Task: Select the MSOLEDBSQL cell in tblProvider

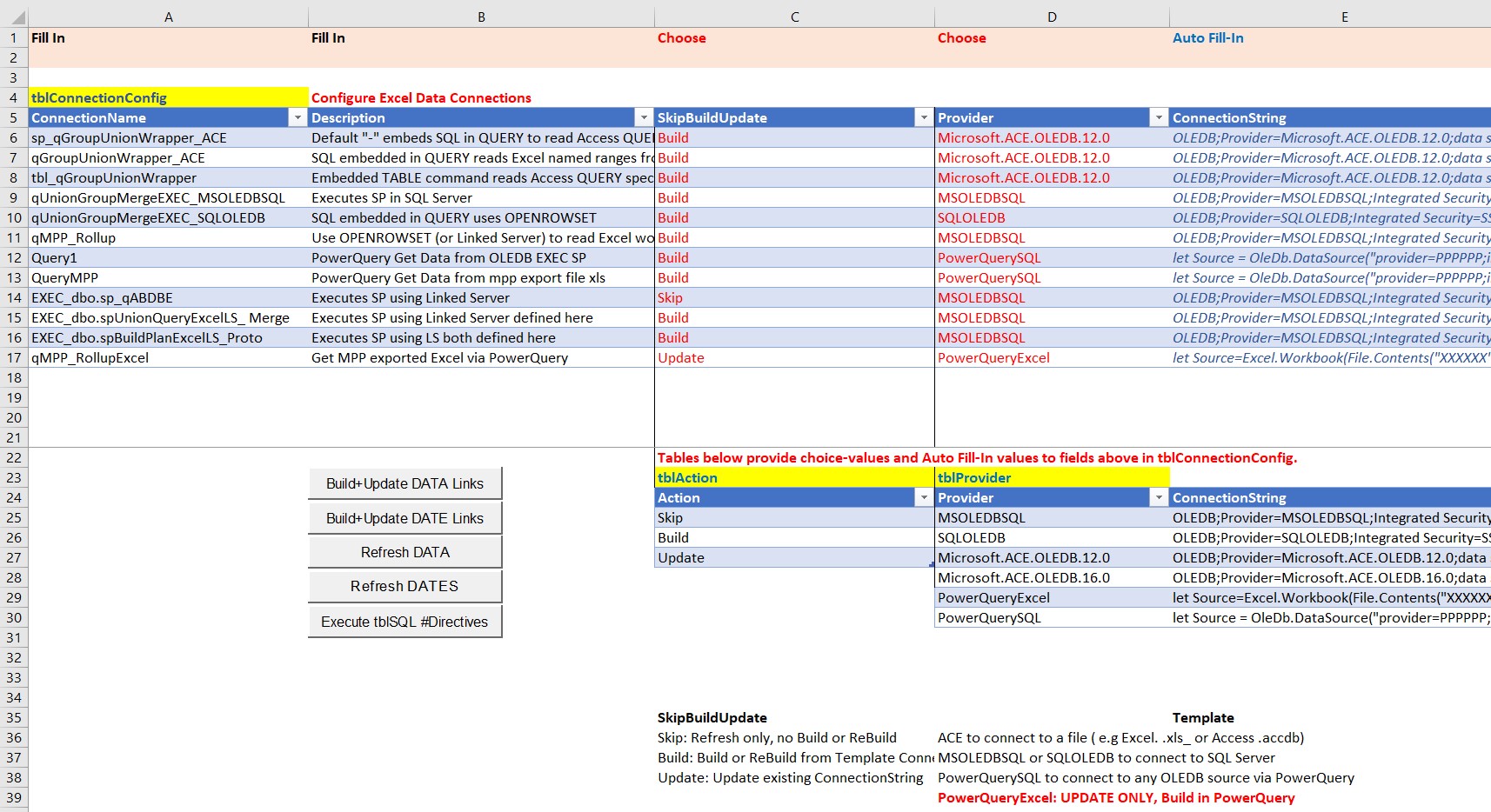Action: point(1052,517)
